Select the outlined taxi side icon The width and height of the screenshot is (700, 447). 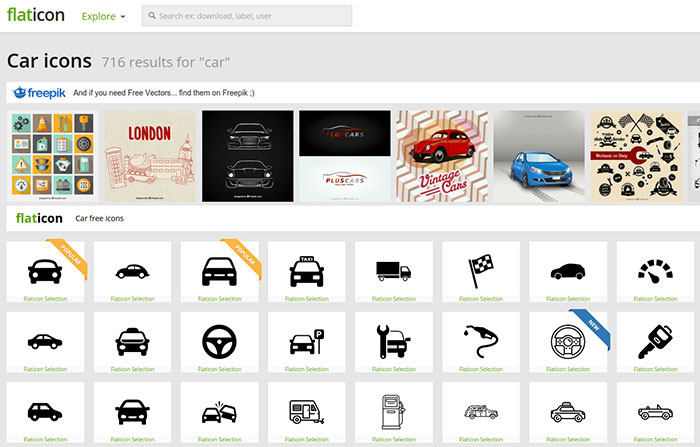568,412
